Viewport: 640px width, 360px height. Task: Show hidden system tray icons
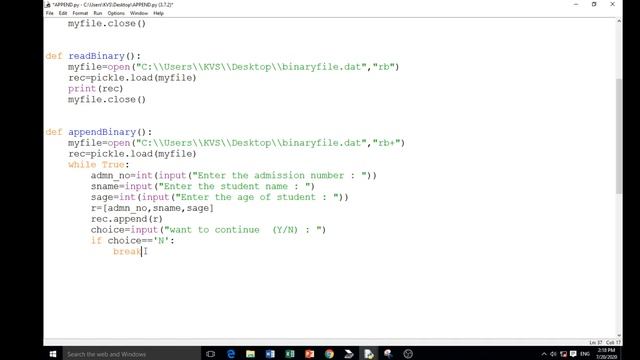(x=544, y=354)
